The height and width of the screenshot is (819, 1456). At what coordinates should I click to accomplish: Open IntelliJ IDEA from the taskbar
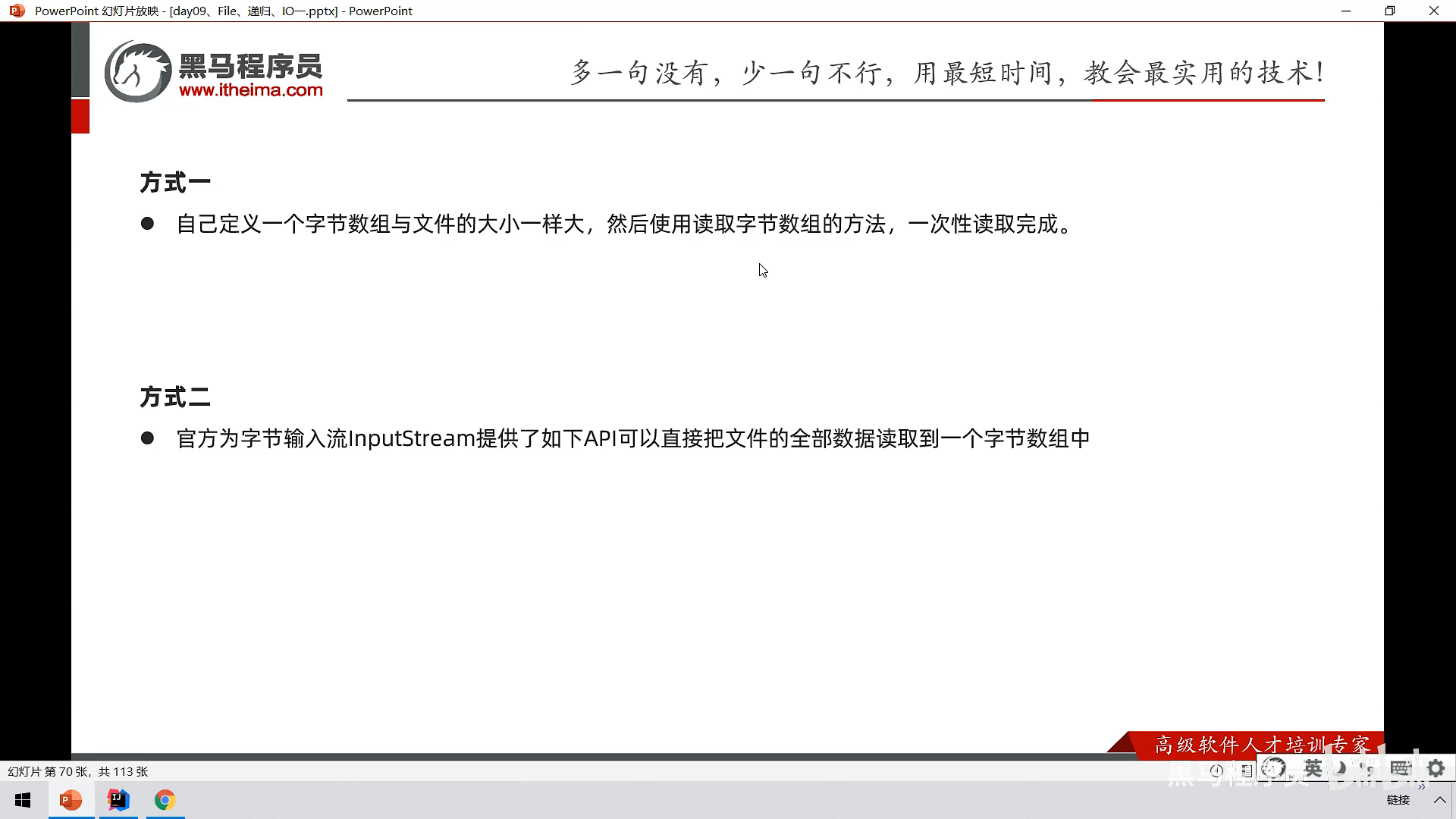tap(118, 800)
